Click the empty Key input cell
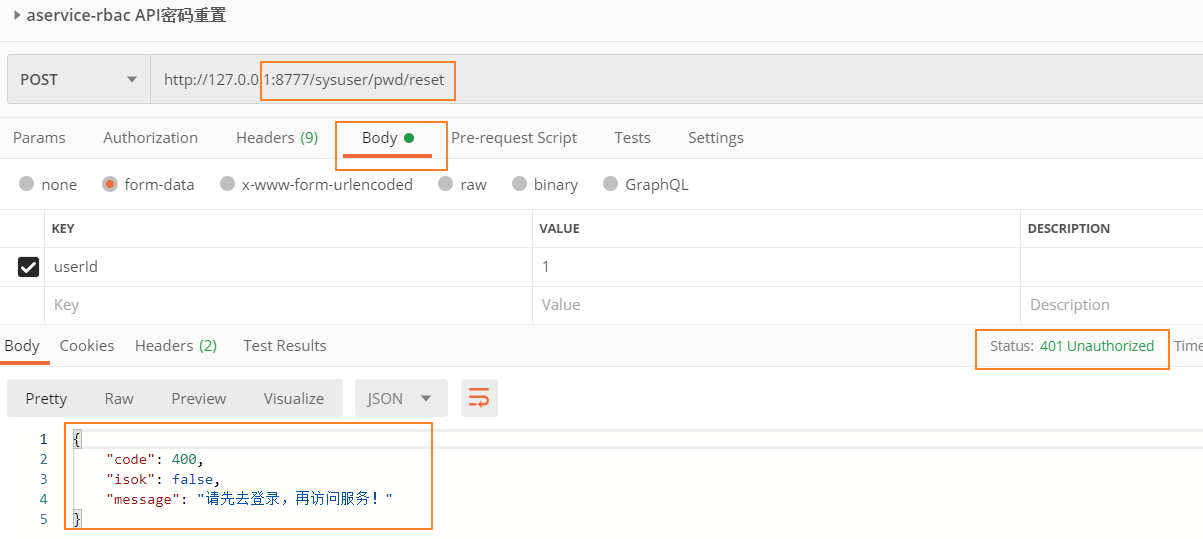 tap(288, 305)
